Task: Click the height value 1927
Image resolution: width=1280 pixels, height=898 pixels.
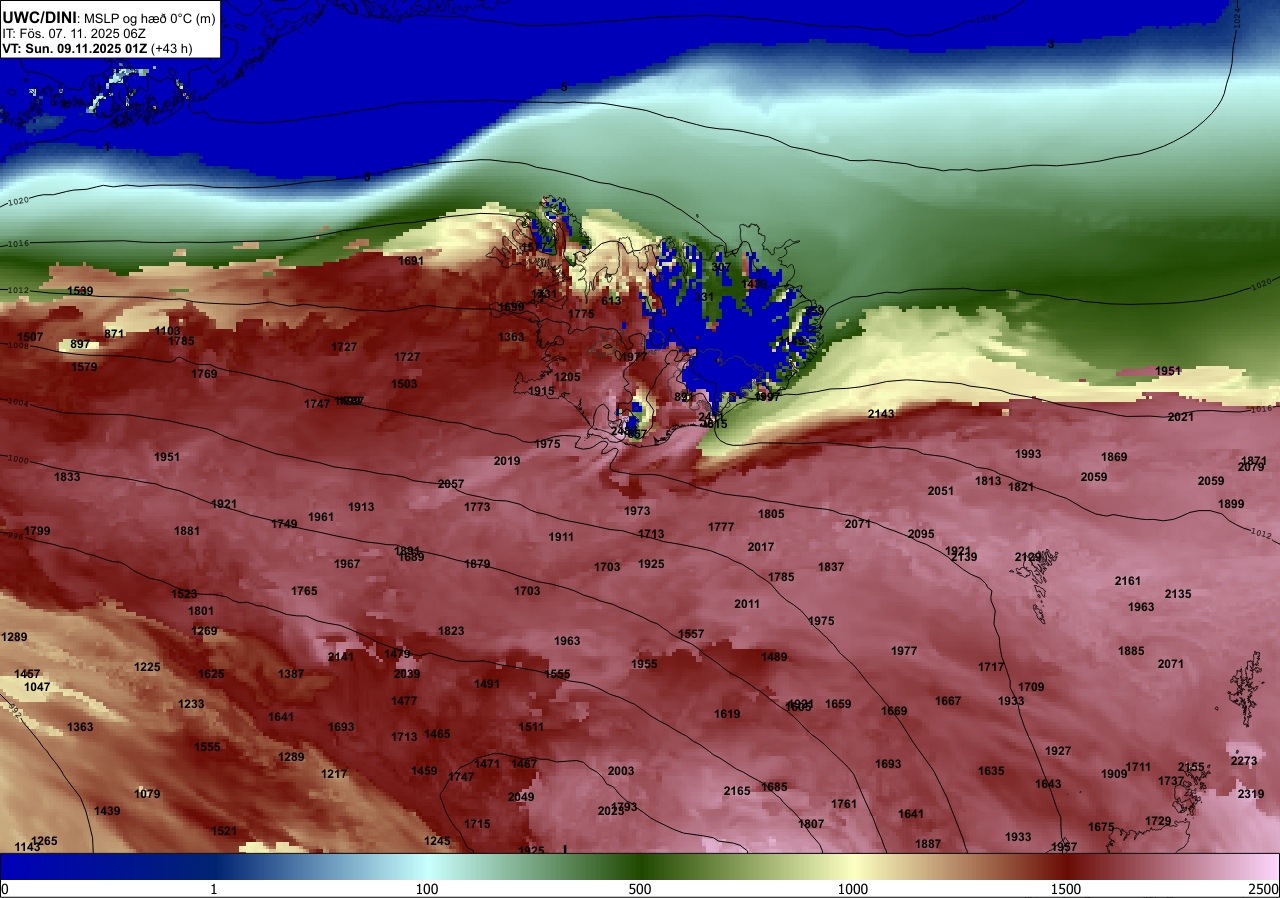Action: click(1058, 751)
